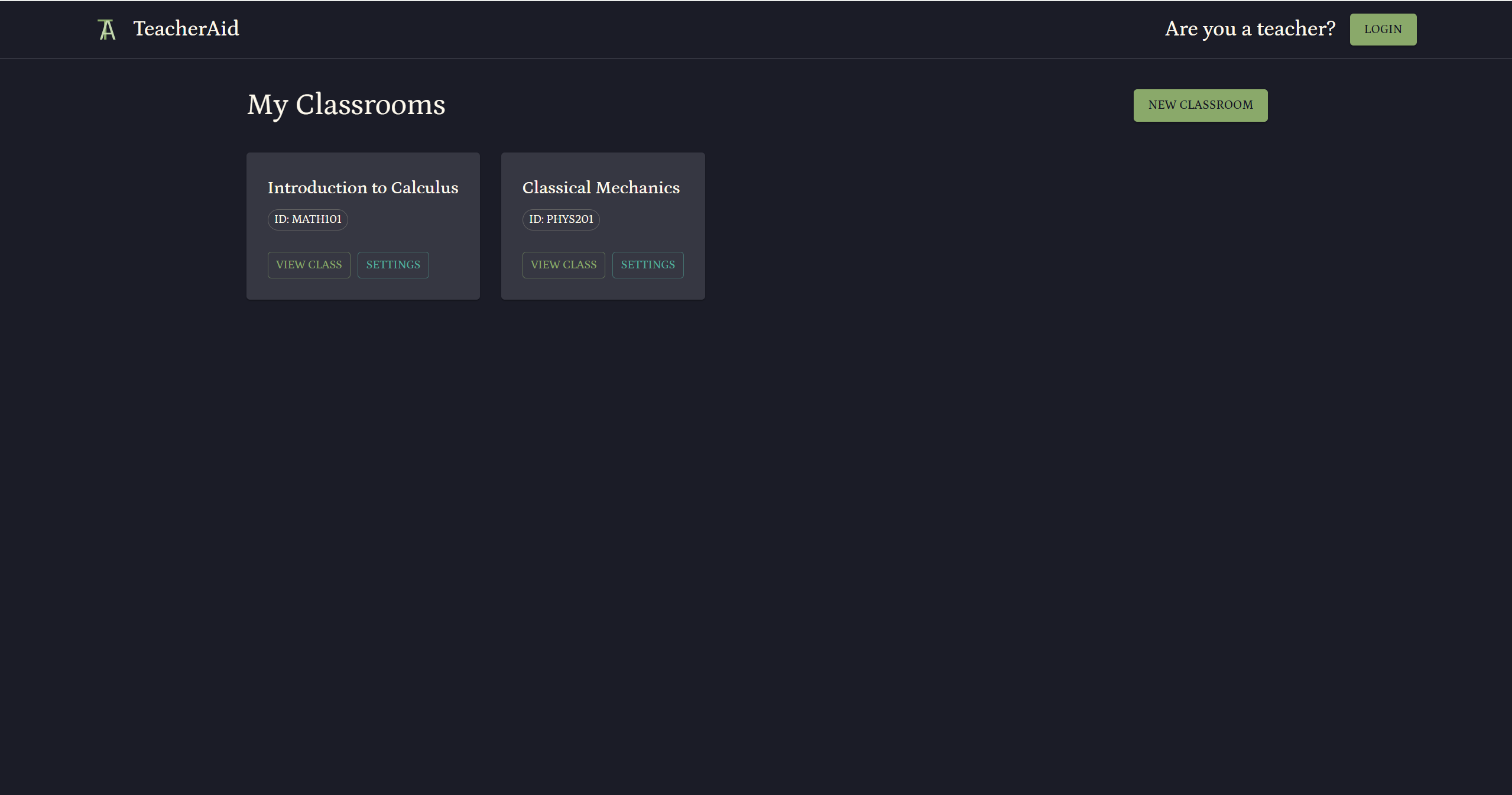
Task: Click the ID: MATH101 chip
Action: tap(307, 219)
